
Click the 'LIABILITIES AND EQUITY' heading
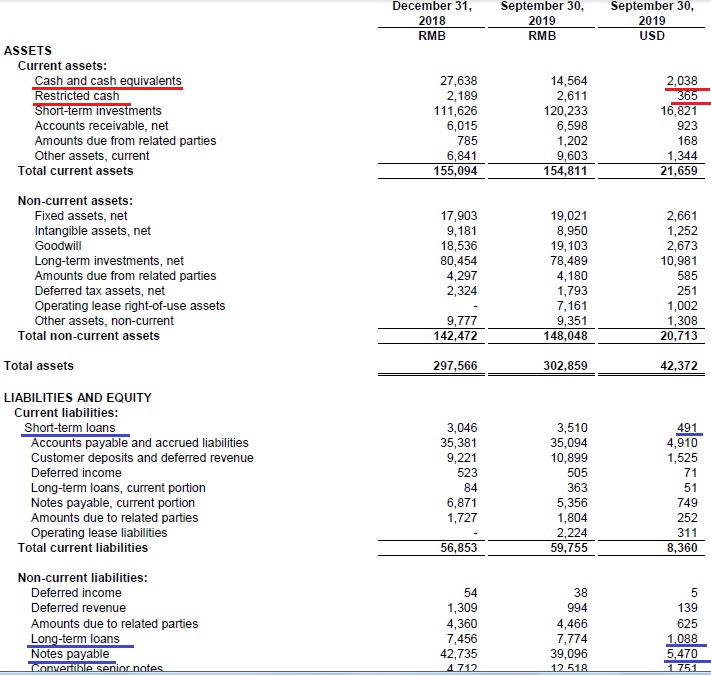point(78,398)
